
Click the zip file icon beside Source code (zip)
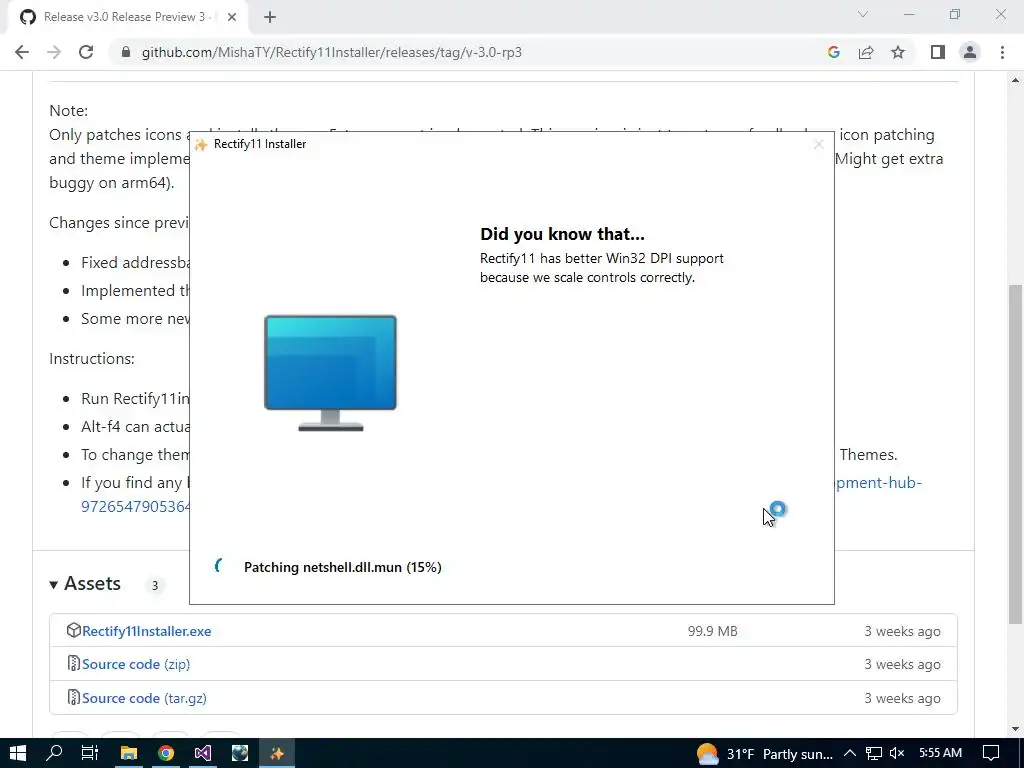74,664
